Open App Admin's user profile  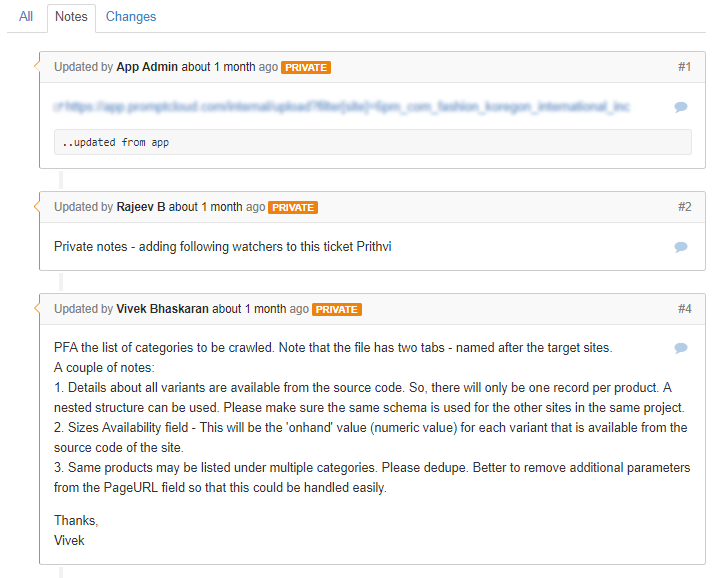147,67
